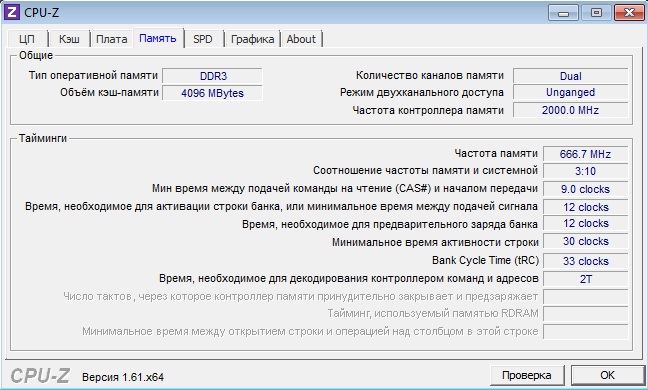Switch to the ЦП tab

pyautogui.click(x=27, y=39)
